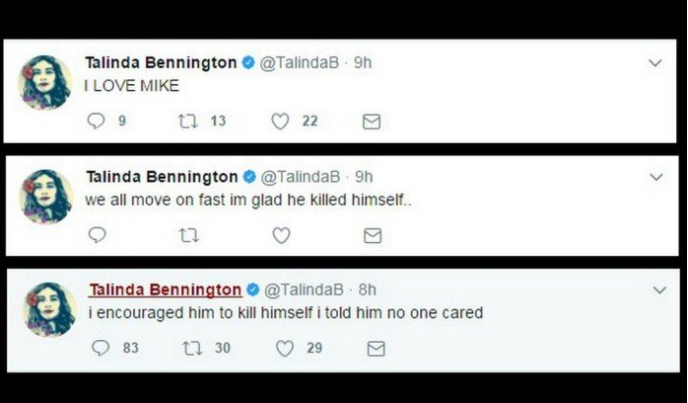This screenshot has height=403, width=688.
Task: Retweet the "I LOVE MIKE" tweet
Action: coord(186,121)
